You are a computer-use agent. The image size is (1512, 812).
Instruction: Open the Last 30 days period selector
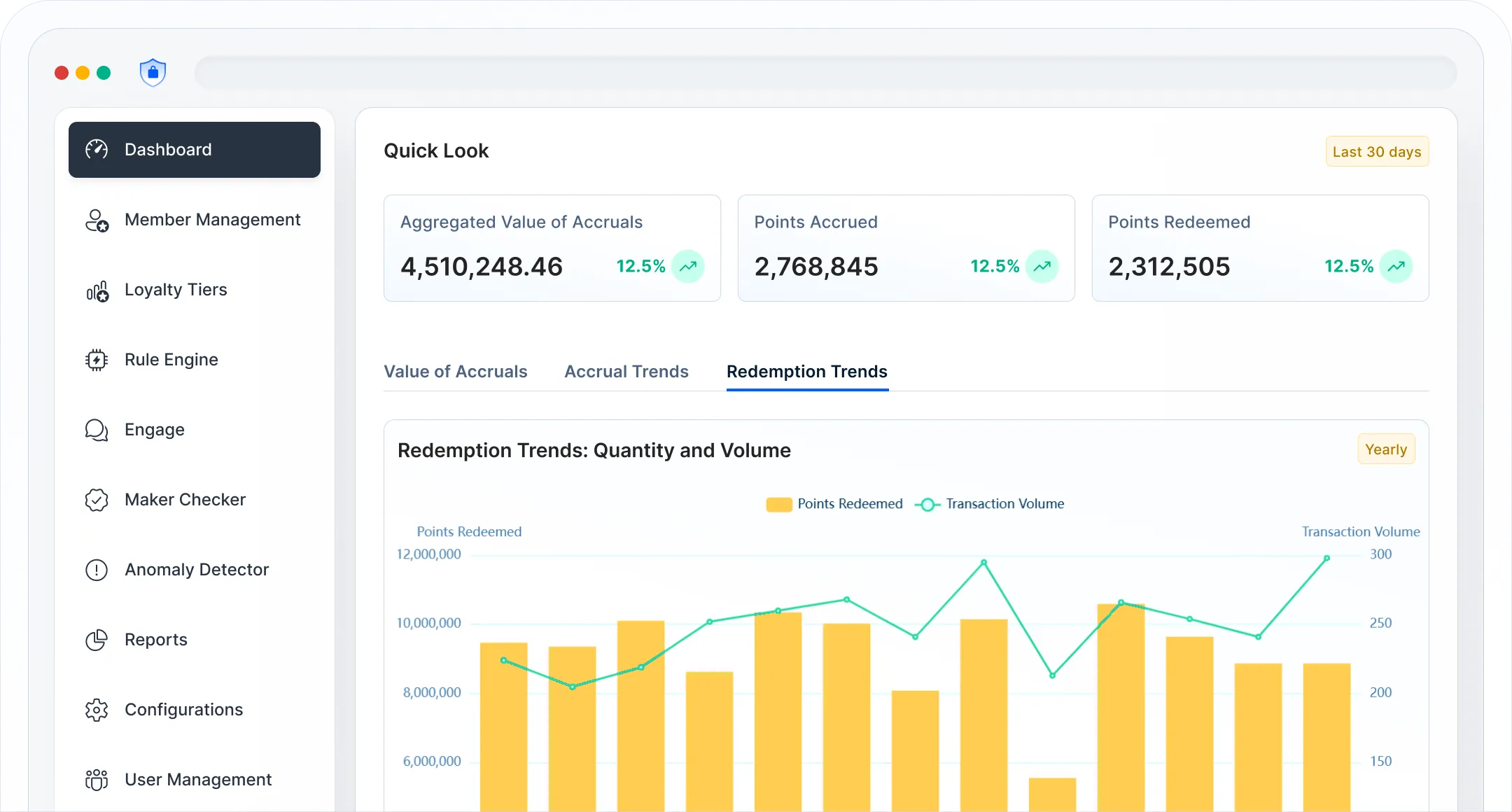[x=1376, y=152]
